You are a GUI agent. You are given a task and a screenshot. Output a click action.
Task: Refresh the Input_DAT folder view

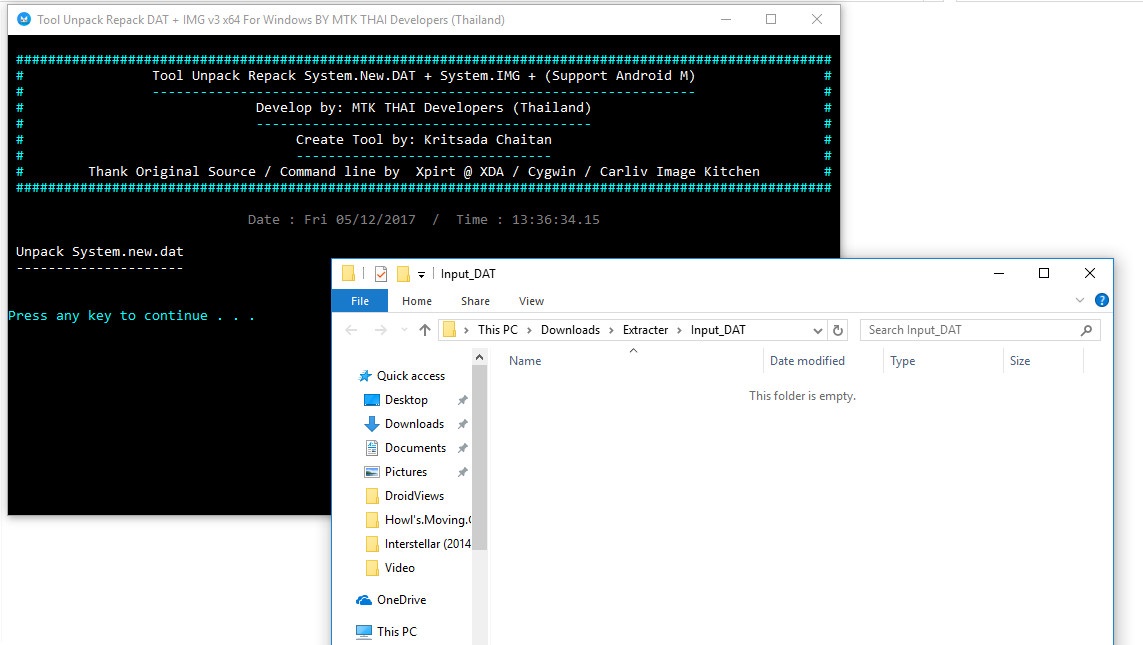(x=838, y=330)
